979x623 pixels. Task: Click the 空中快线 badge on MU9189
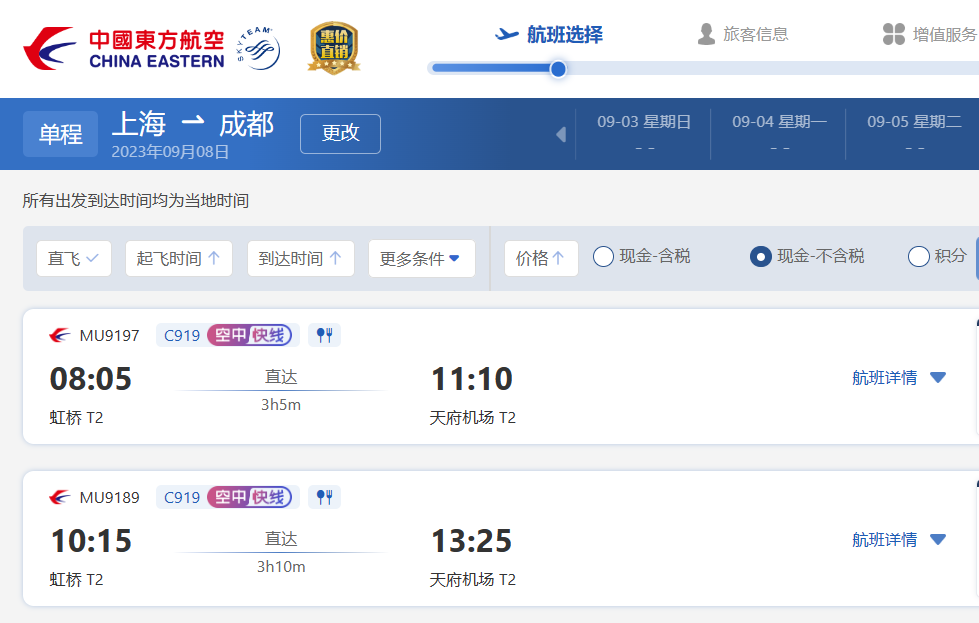pos(250,497)
